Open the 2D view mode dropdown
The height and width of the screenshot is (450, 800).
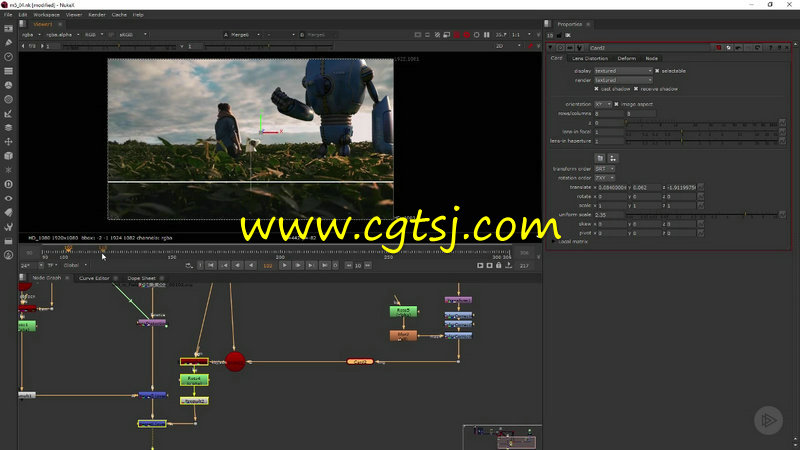[508, 46]
